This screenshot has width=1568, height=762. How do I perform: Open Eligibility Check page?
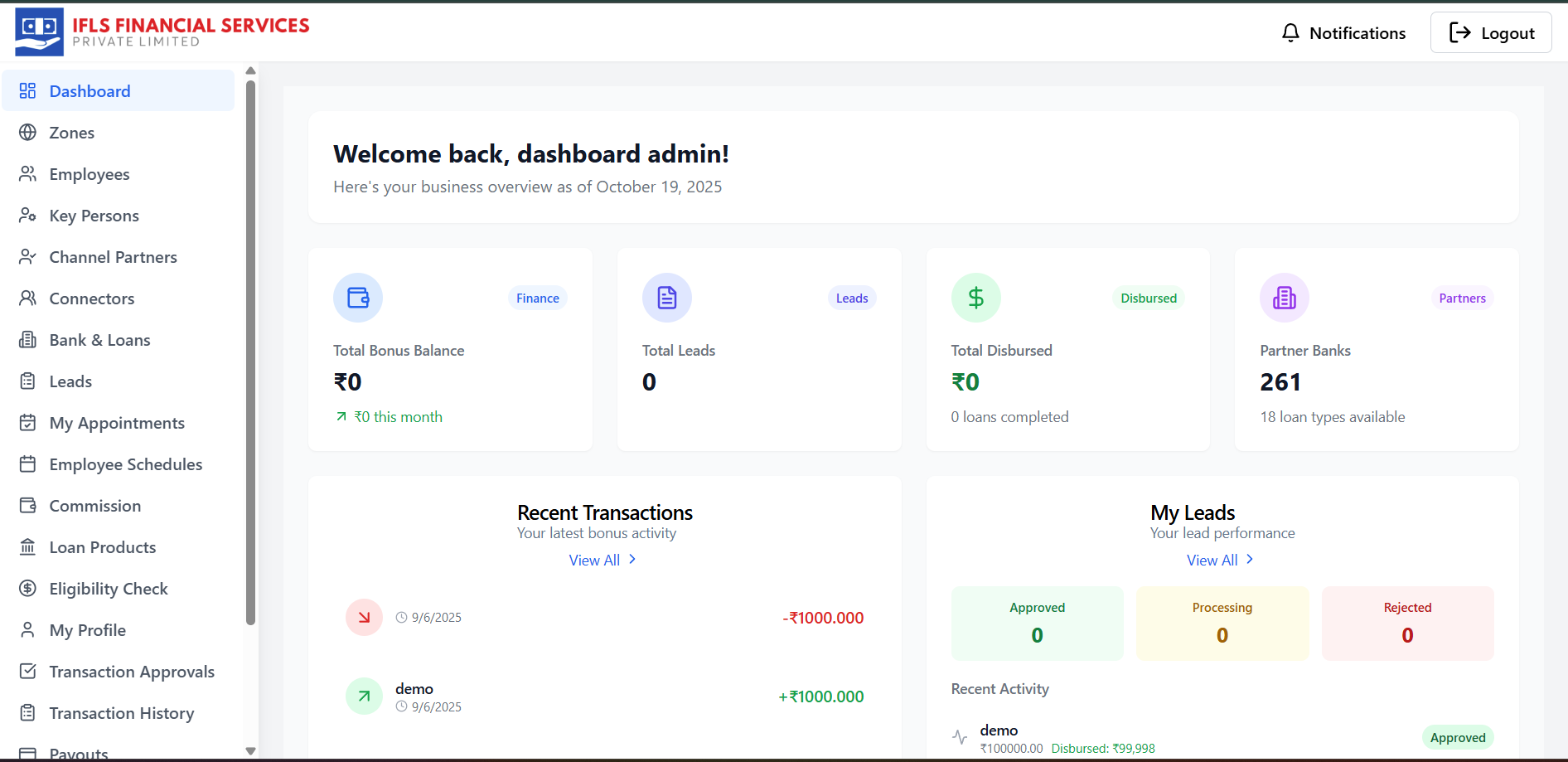[108, 589]
